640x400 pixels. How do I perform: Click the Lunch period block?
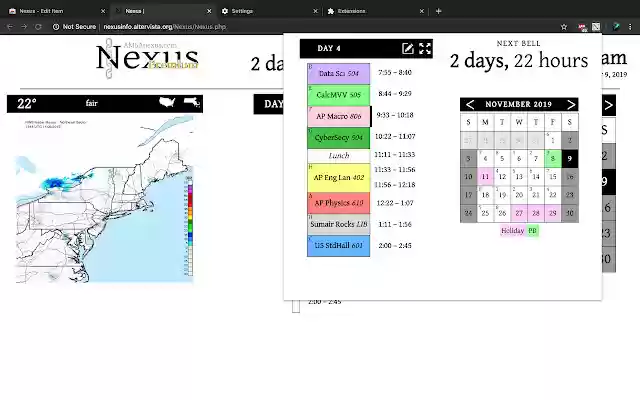[338, 156]
